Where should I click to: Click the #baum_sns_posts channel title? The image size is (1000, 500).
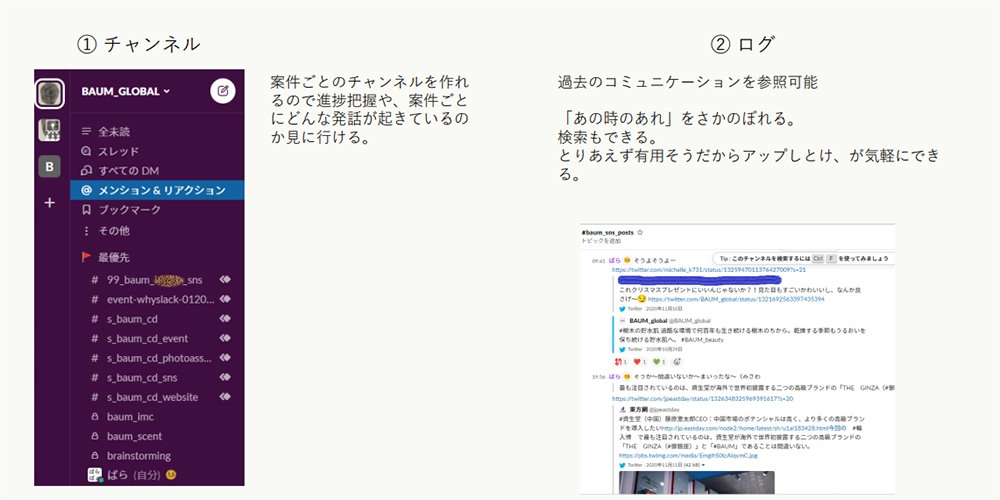[608, 233]
